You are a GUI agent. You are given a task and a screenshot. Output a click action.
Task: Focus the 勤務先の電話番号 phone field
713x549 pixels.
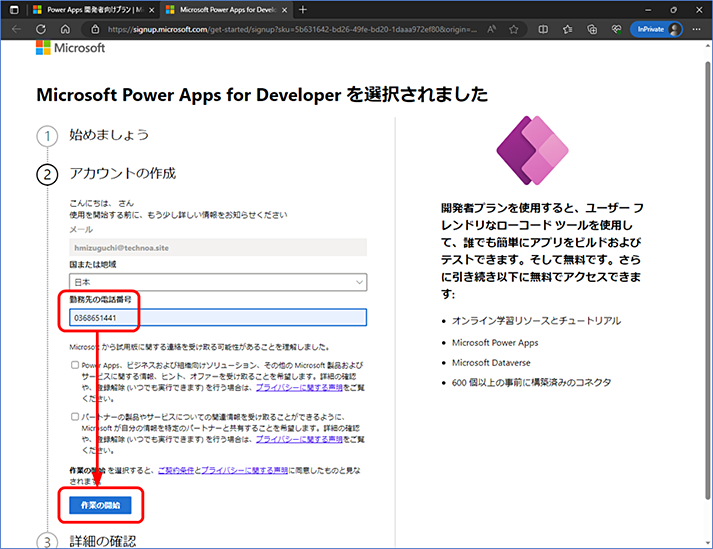coord(218,317)
